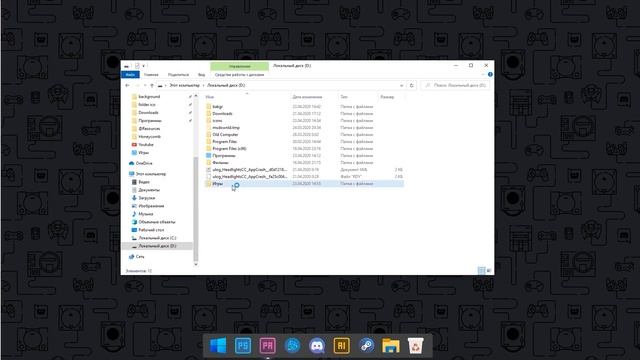640x360 pixels.
Task: Click the navigation pane vertical scrollbar
Action: (196, 208)
